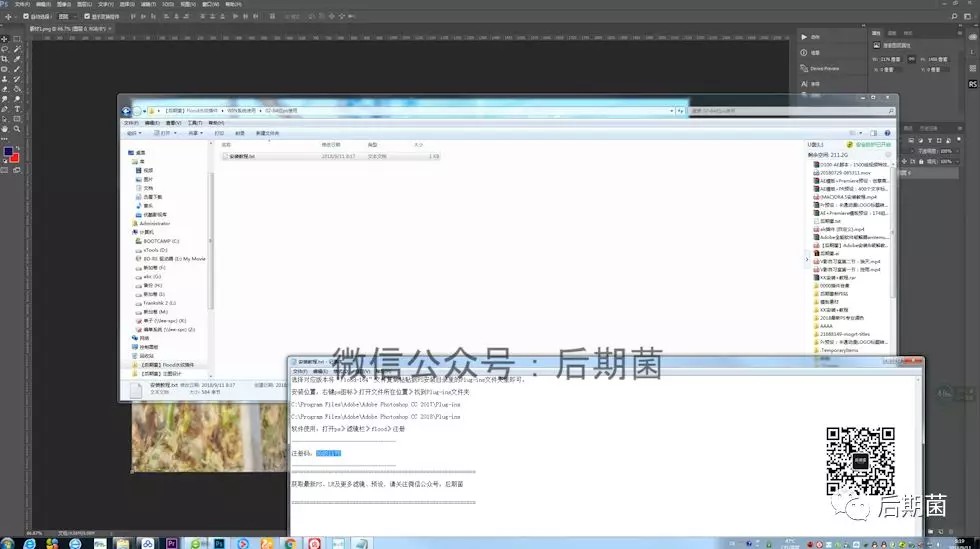The image size is (980, 549).
Task: Click the Explorer search field
Action: (792, 111)
